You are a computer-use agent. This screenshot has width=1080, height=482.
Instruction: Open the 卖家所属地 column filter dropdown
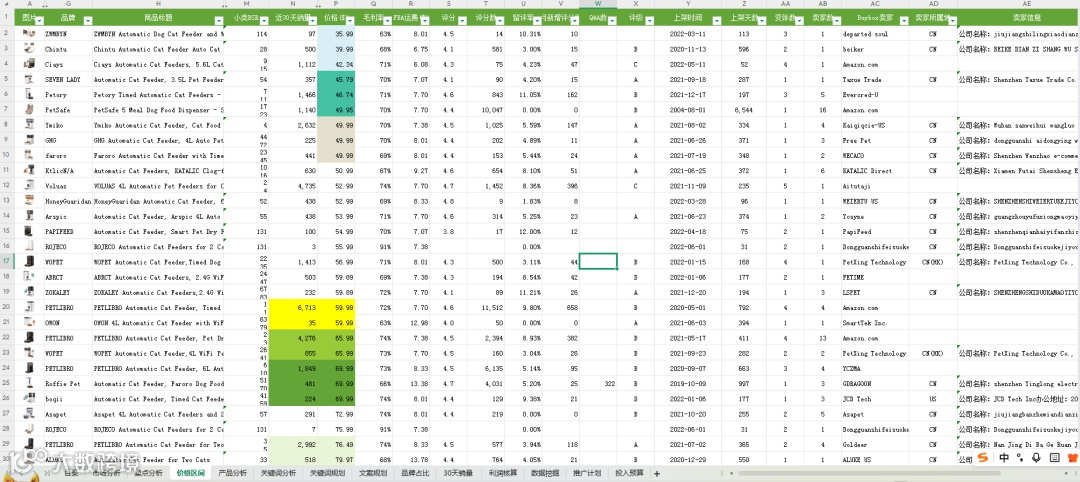click(x=951, y=21)
